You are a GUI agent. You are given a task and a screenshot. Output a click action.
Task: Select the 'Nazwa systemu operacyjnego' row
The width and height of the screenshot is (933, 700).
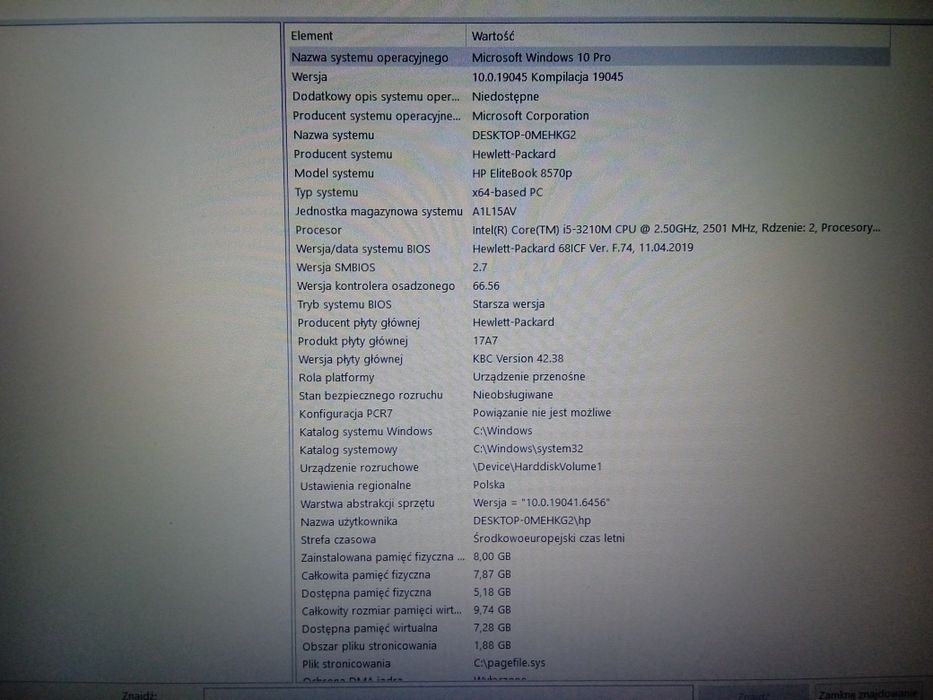(588, 58)
